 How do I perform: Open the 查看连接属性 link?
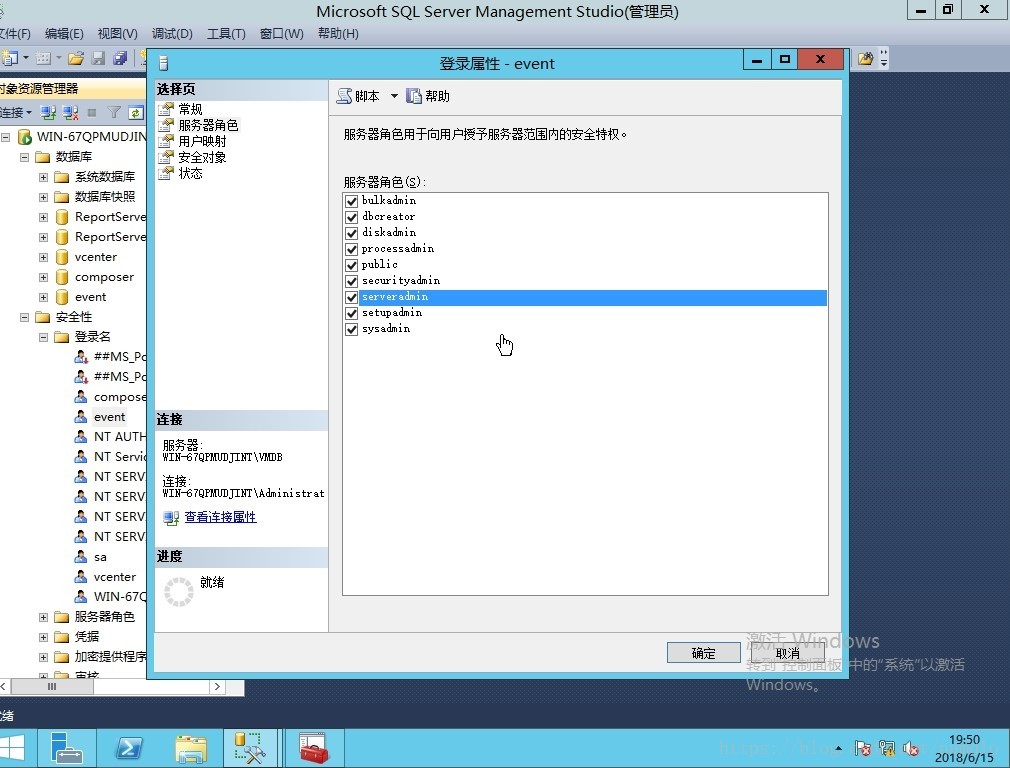tap(220, 517)
